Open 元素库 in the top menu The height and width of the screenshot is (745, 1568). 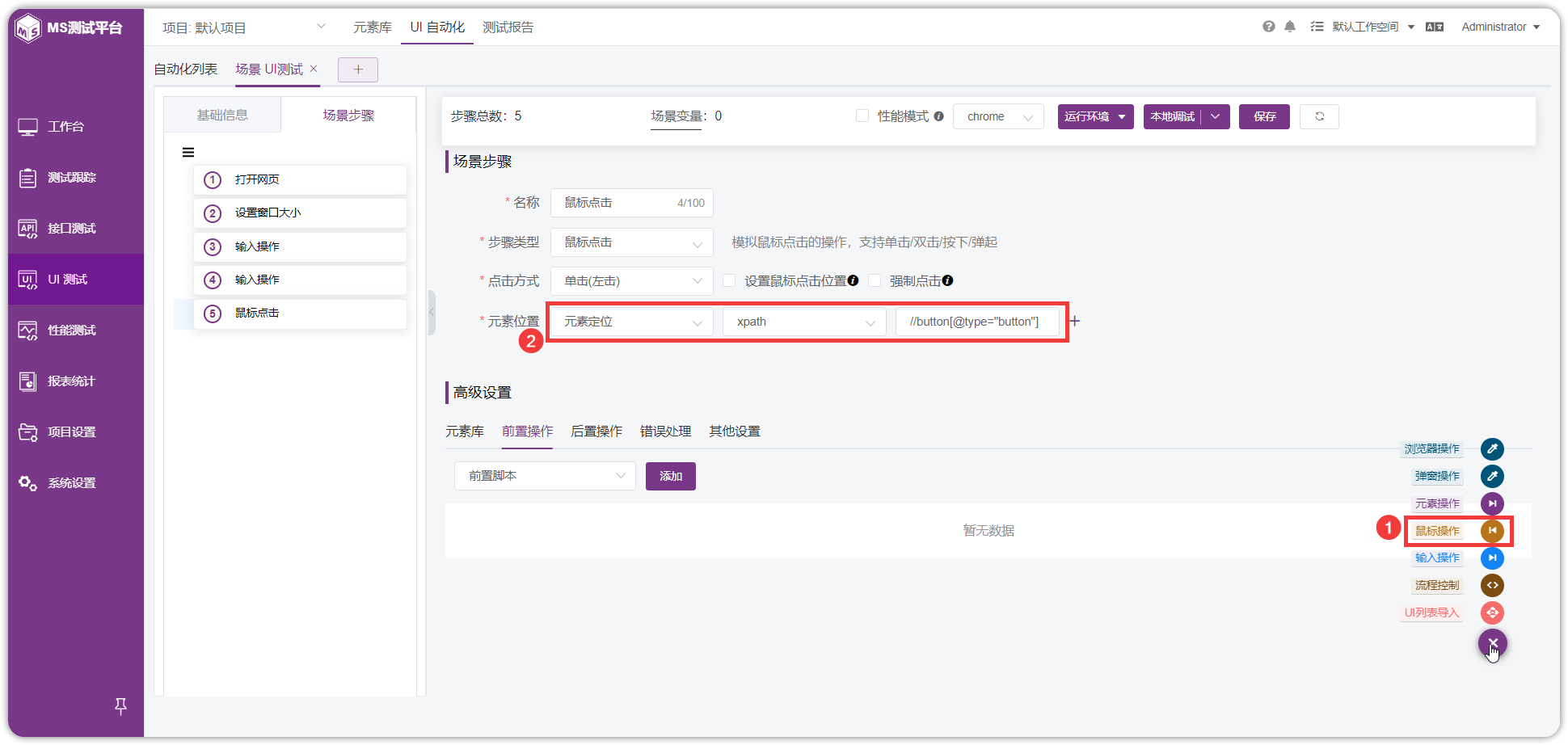[373, 27]
